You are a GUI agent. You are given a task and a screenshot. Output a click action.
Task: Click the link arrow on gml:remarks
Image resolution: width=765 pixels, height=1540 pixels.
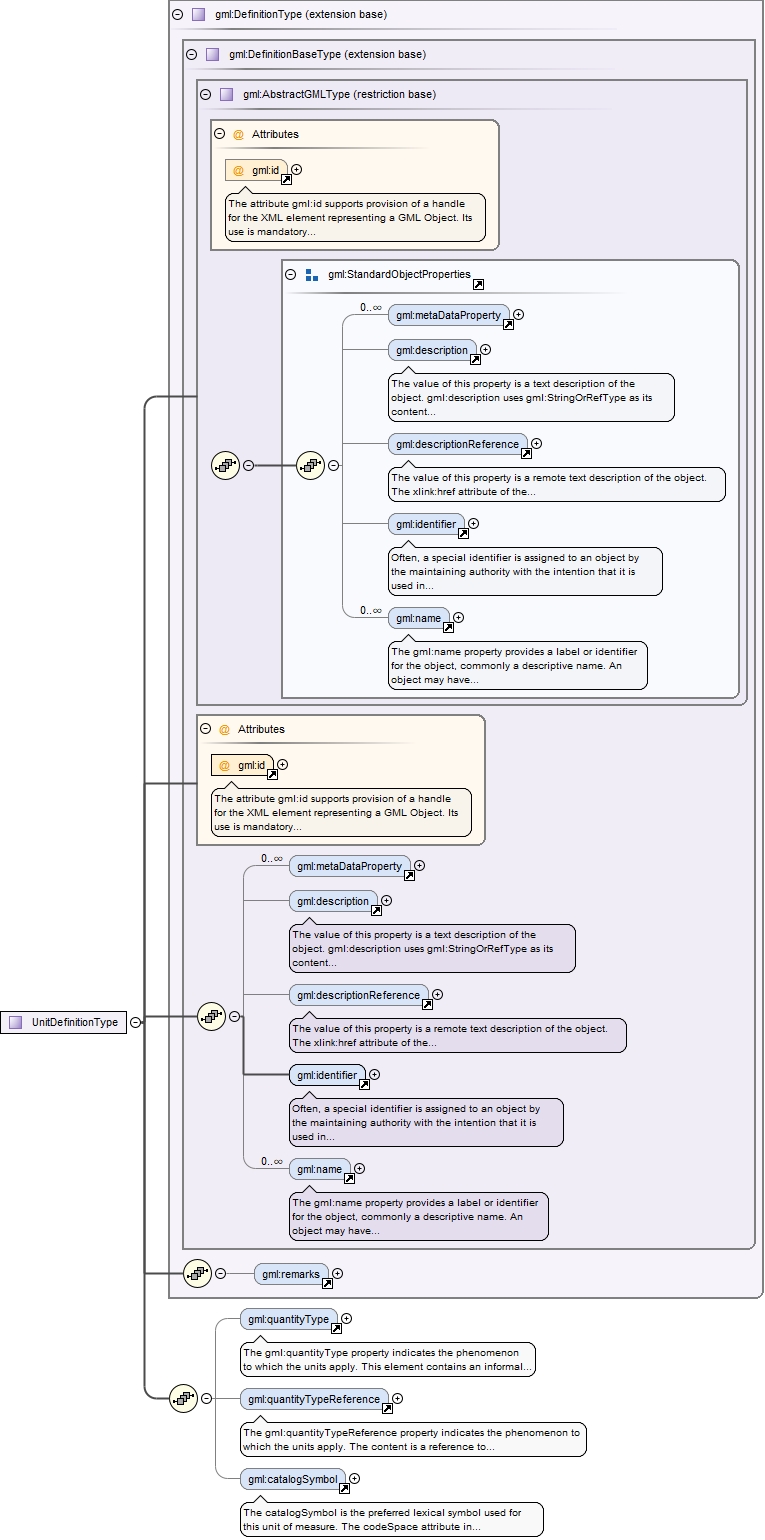point(326,1283)
